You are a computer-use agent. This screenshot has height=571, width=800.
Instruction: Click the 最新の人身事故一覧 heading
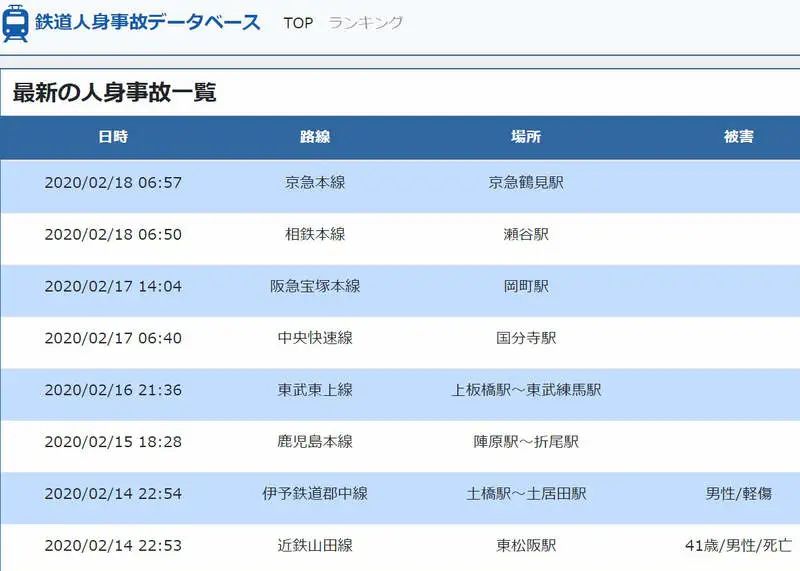coord(115,92)
